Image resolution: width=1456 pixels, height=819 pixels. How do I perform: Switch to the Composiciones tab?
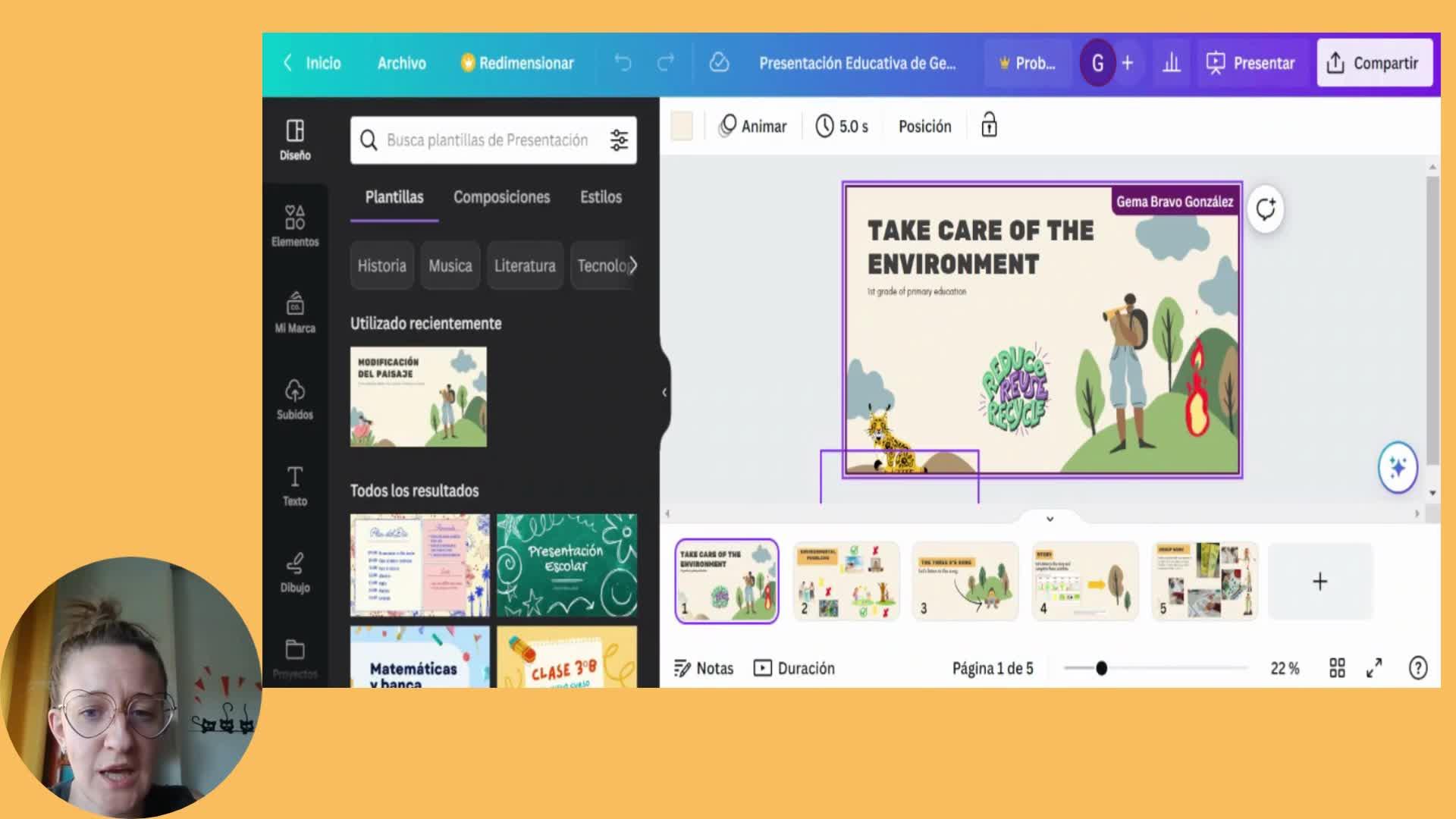[x=501, y=197]
